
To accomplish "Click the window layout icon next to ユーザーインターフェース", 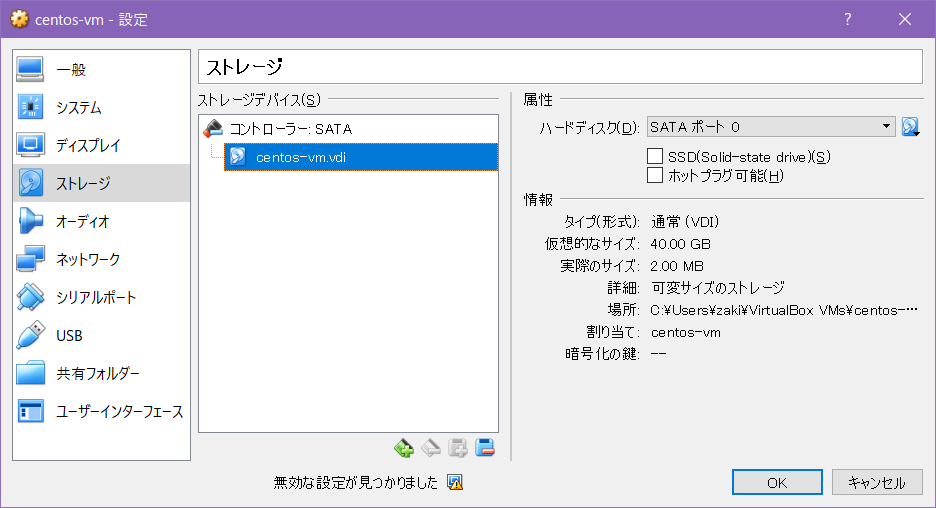I will (x=30, y=411).
